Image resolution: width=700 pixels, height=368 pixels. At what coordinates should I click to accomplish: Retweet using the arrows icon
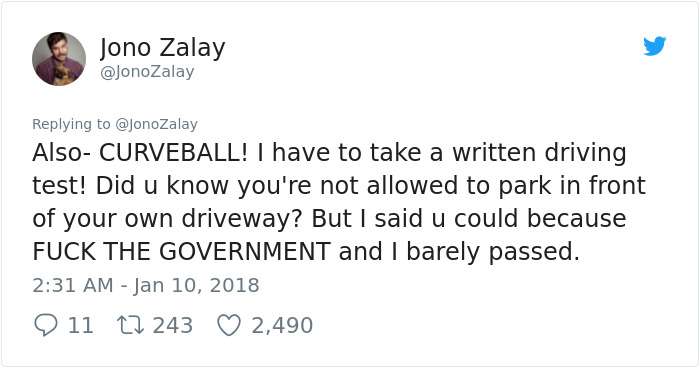click(x=130, y=325)
